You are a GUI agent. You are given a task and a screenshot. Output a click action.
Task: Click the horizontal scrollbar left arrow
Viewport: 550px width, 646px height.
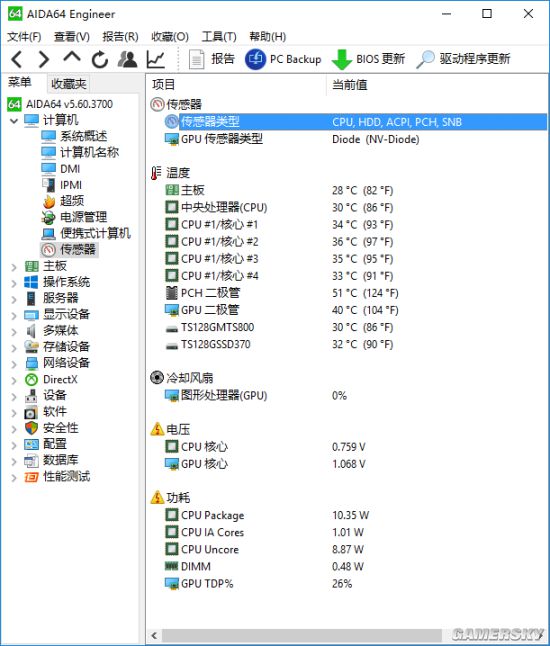154,635
